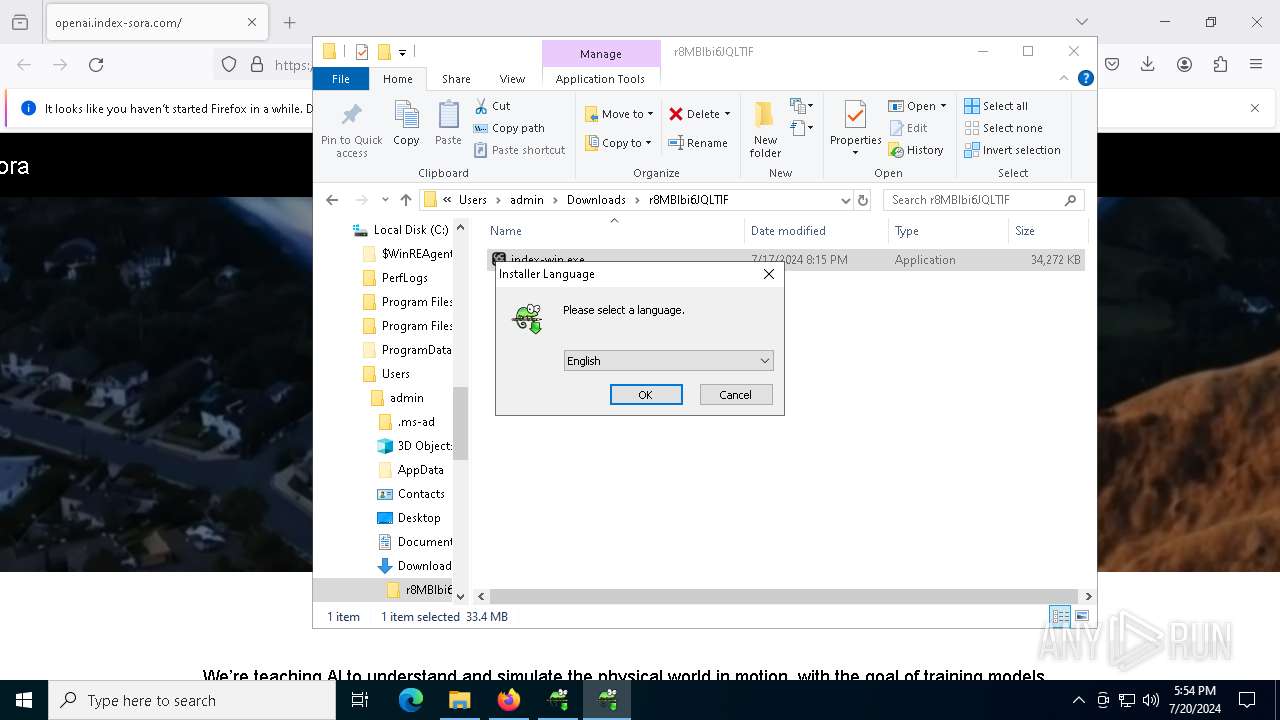The height and width of the screenshot is (720, 1280).
Task: Click OK in Installer Language dialog
Action: tap(646, 395)
